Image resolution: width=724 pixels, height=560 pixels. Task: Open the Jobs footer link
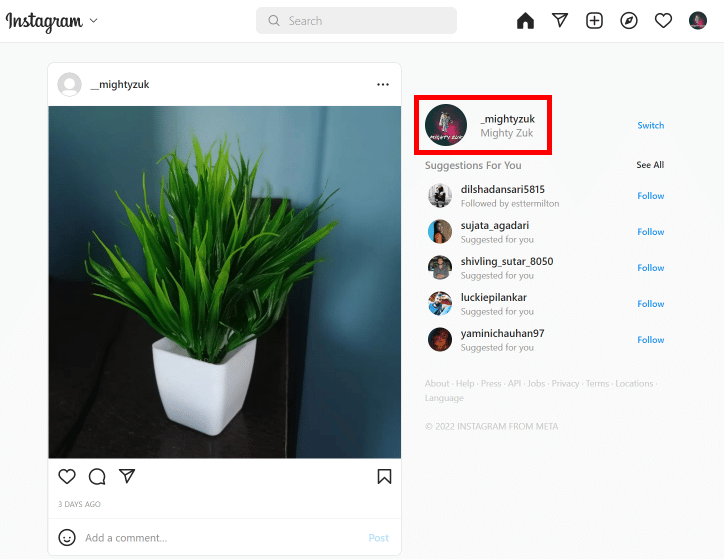536,384
